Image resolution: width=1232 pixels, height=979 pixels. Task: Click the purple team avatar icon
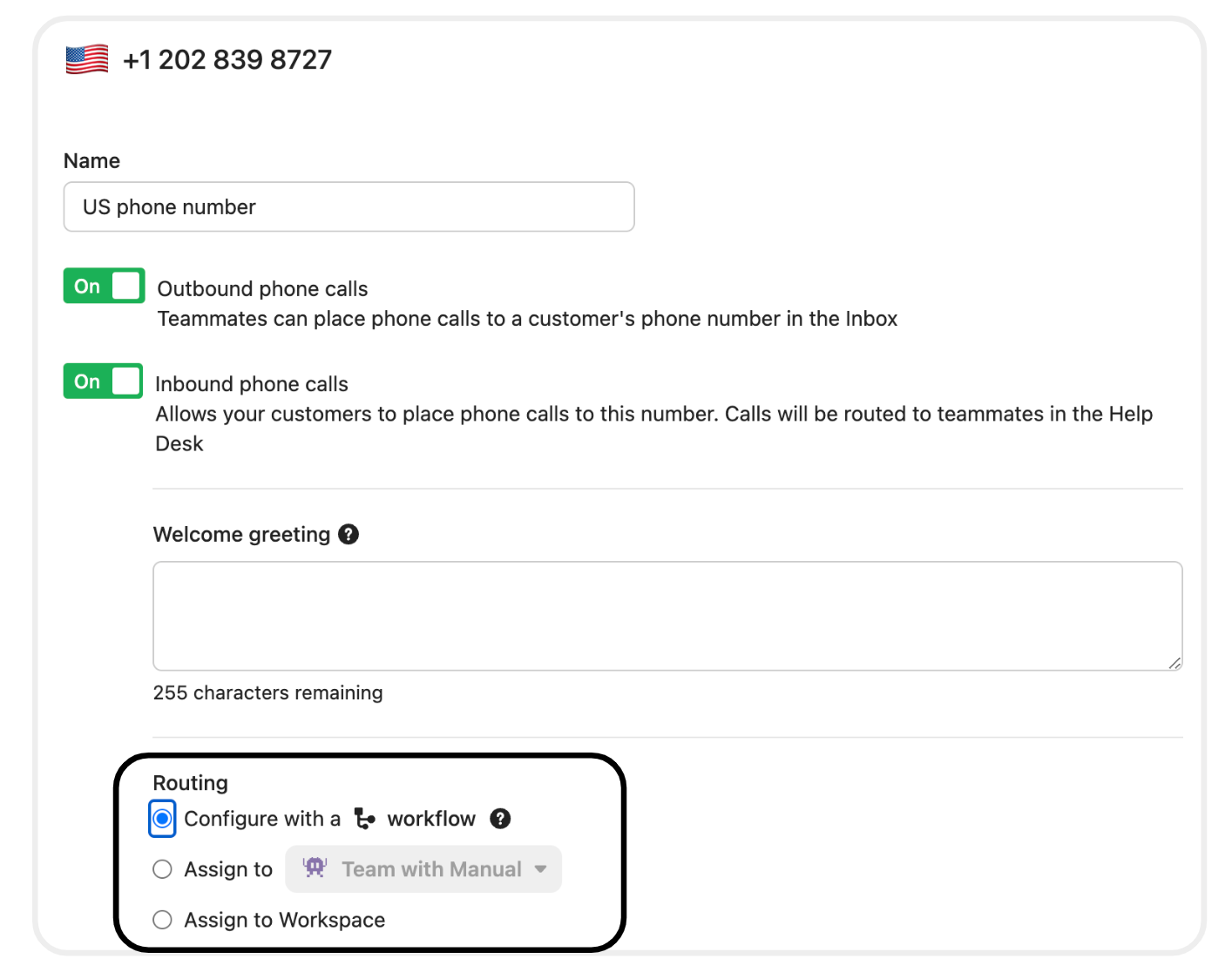coord(315,868)
